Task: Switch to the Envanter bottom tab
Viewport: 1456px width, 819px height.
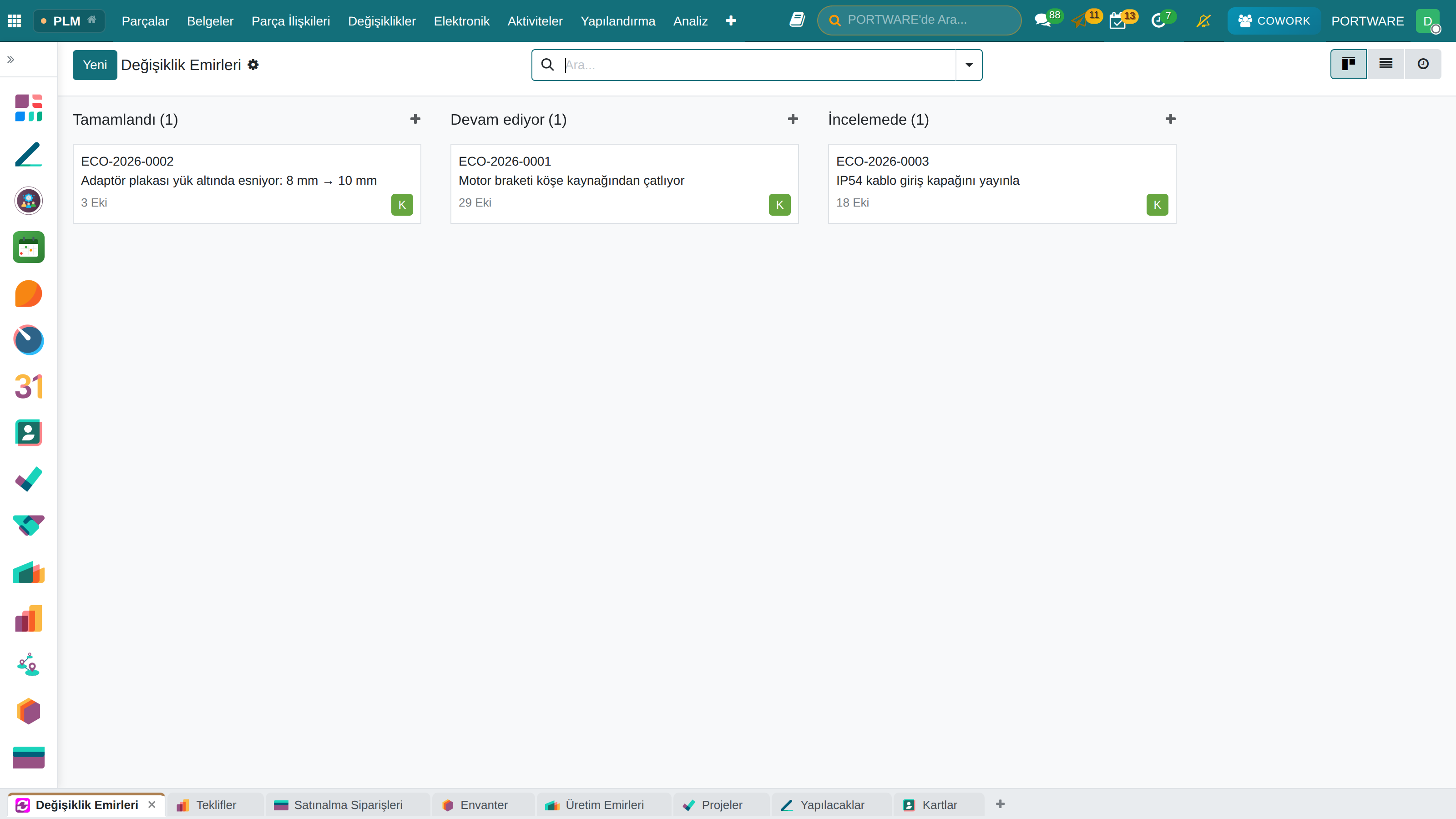Action: tap(483, 805)
